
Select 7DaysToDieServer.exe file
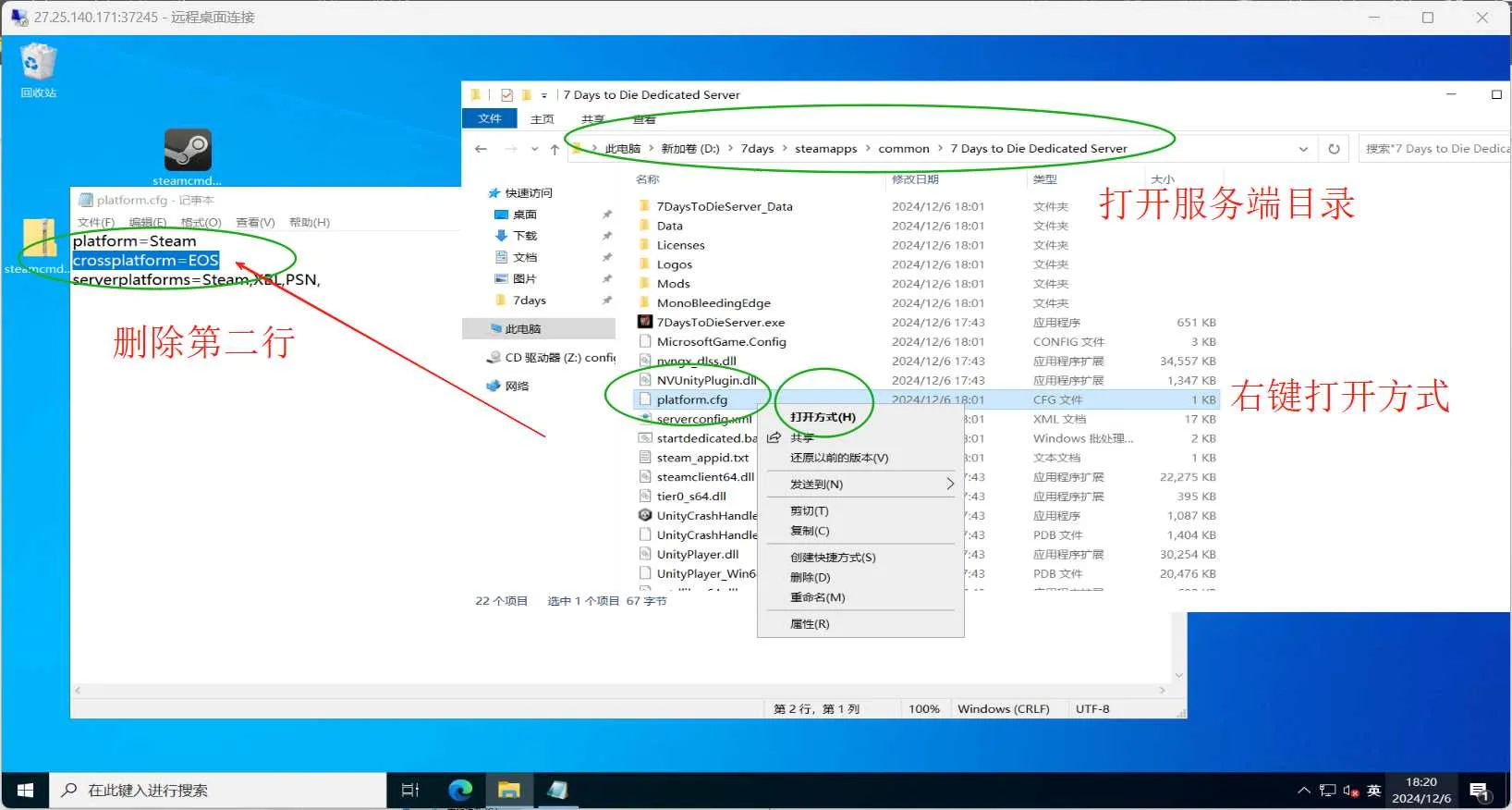[721, 323]
